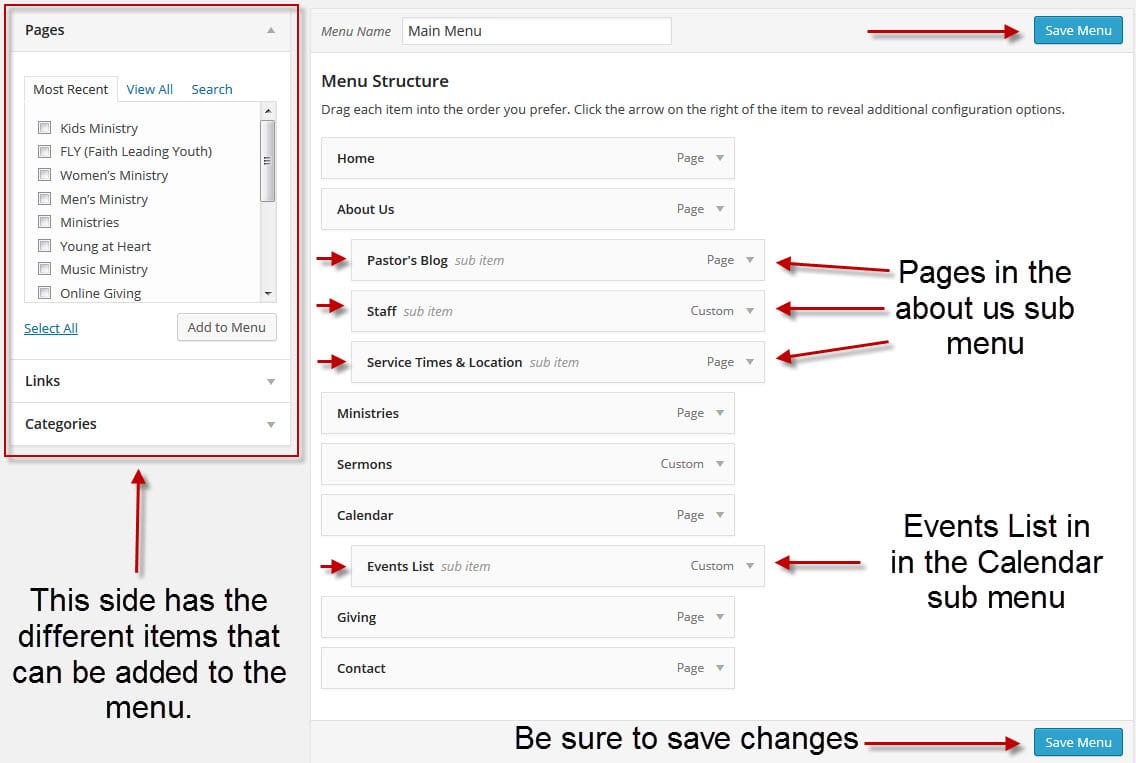
Task: Check the Online Giving checkbox
Action: pos(44,293)
